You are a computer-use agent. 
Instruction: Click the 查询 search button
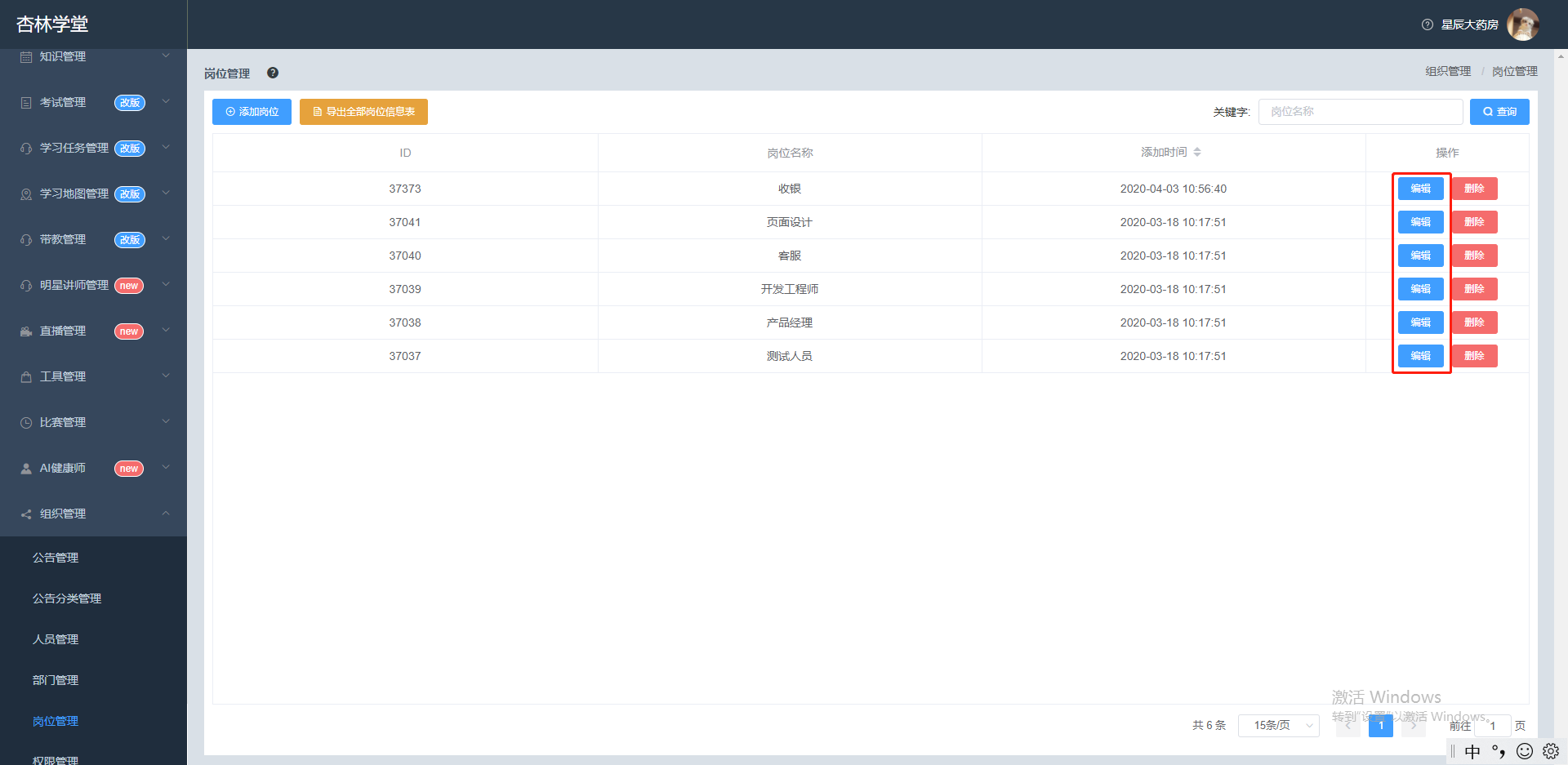[x=1499, y=112]
